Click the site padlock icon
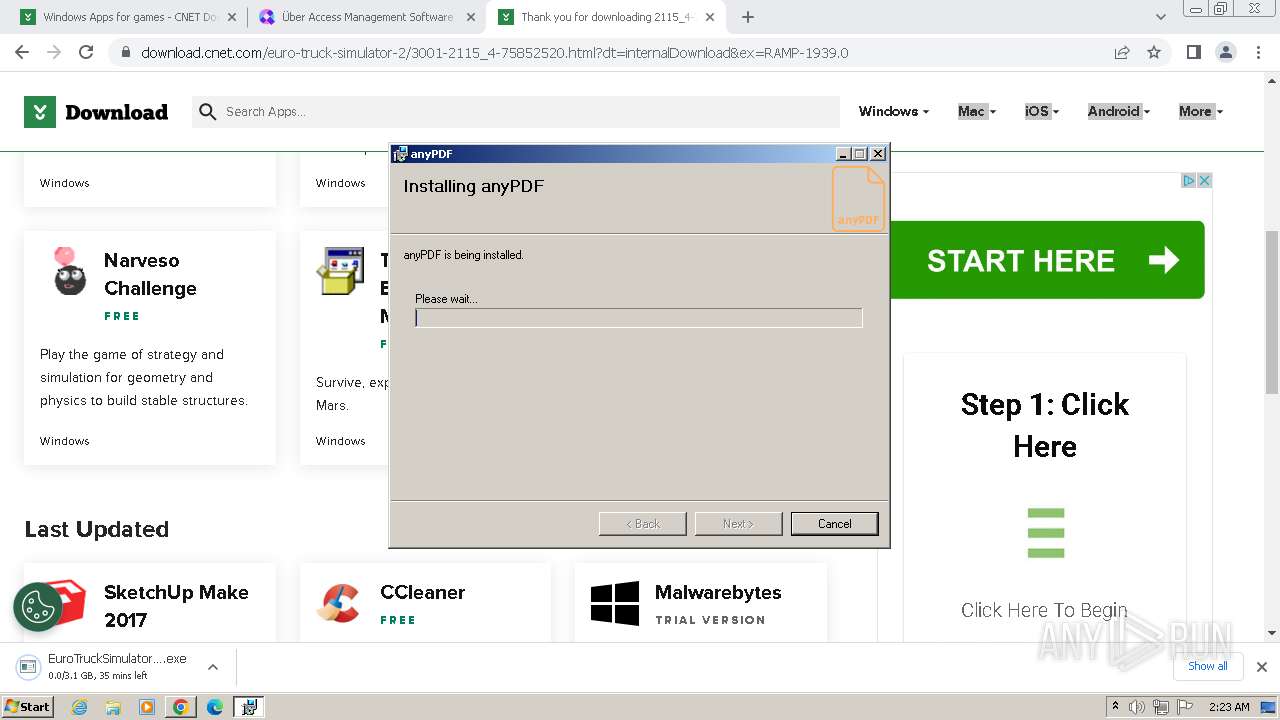 tap(125, 53)
